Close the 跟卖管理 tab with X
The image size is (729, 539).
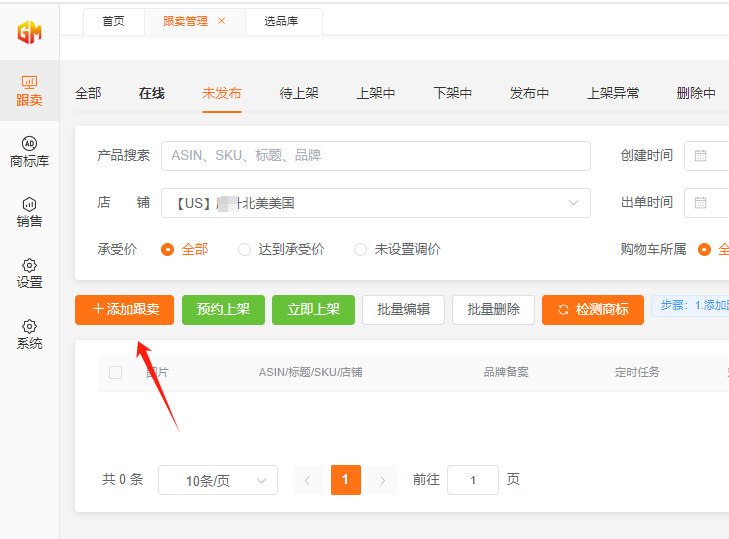[222, 21]
